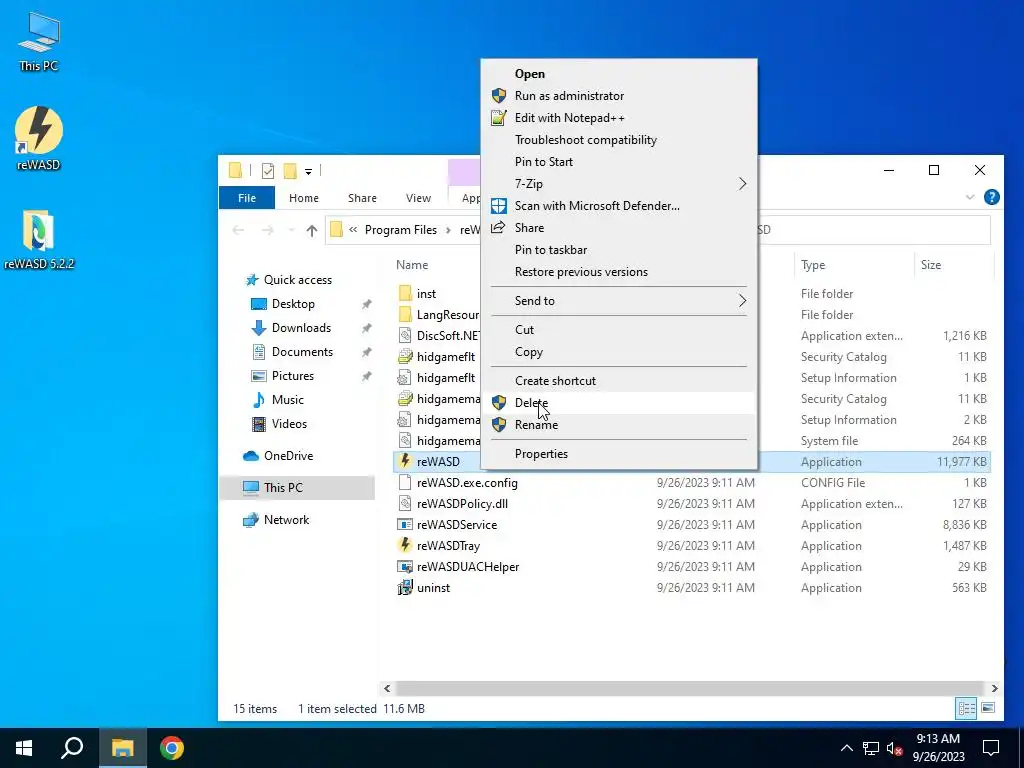Choose Delete in context menu
Screen dimensions: 1024x768
532,402
